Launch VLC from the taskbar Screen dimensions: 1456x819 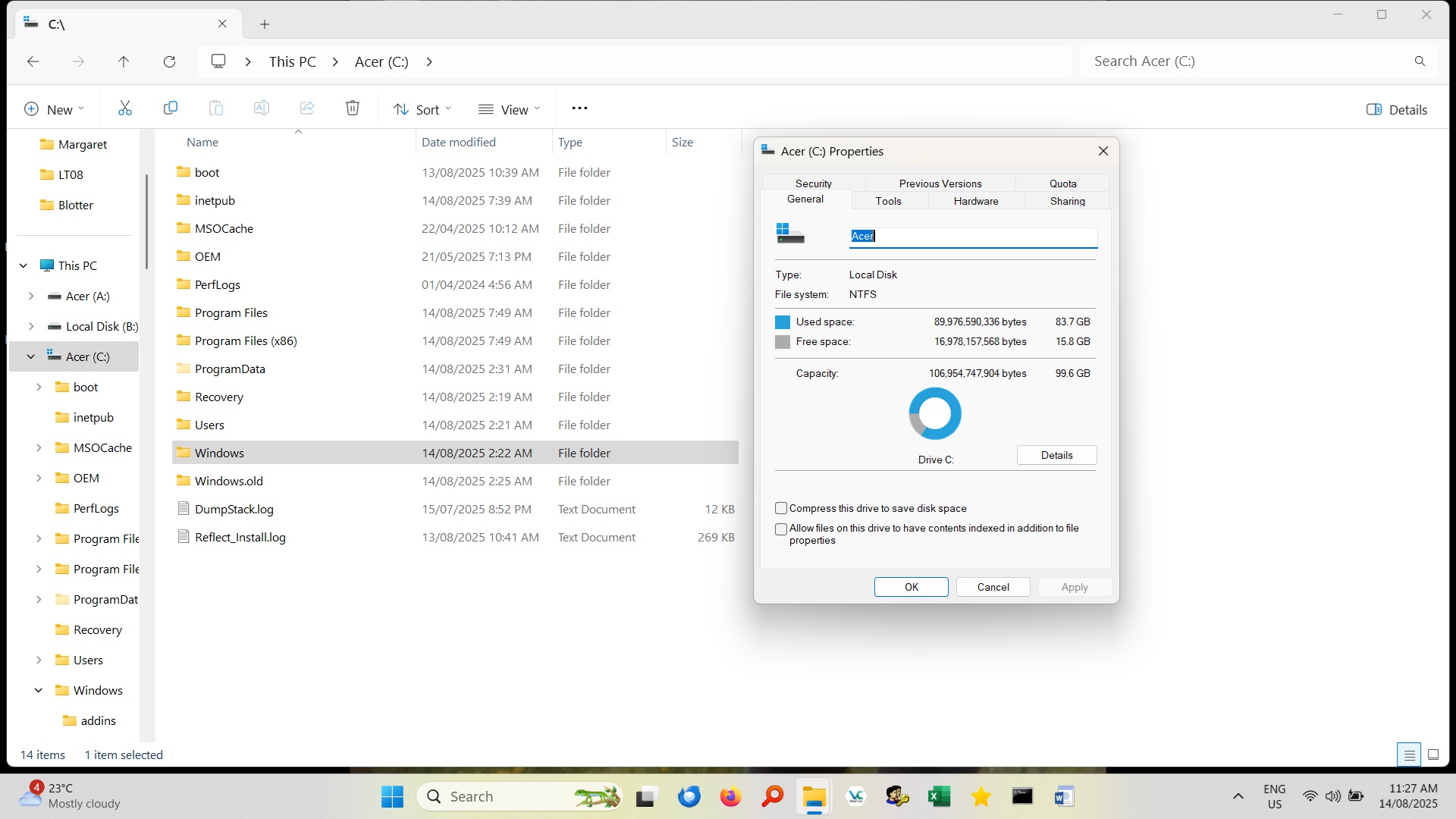click(855, 795)
